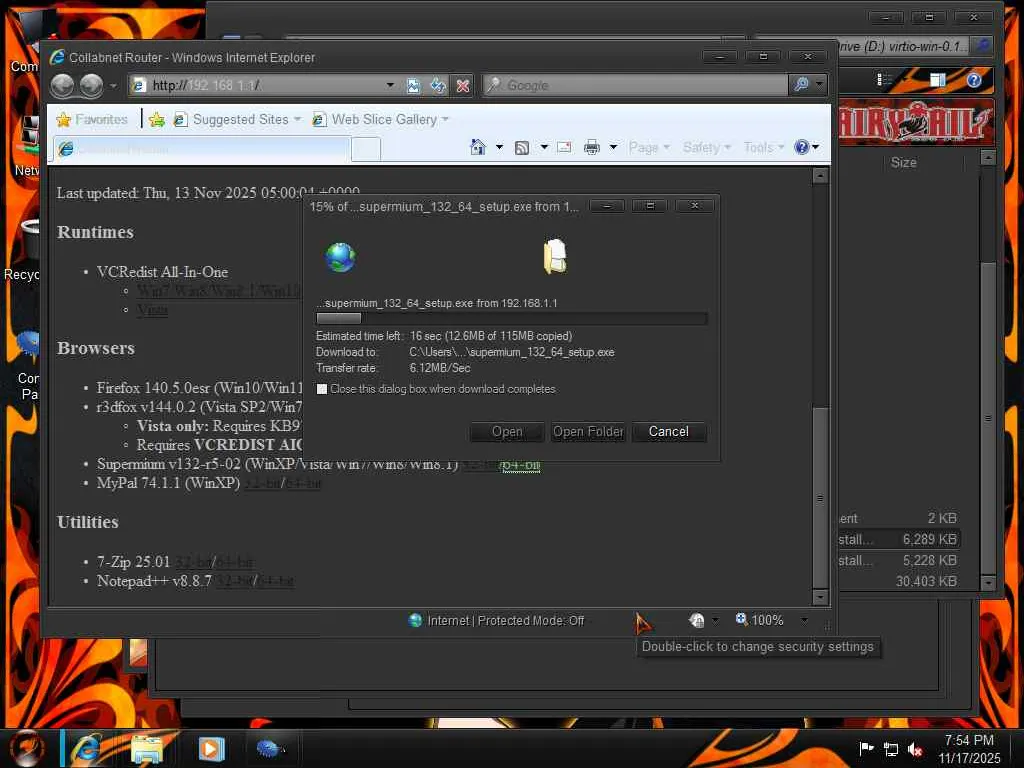This screenshot has height=768, width=1024.
Task: Open the muted volume icon in tray
Action: coord(916,750)
